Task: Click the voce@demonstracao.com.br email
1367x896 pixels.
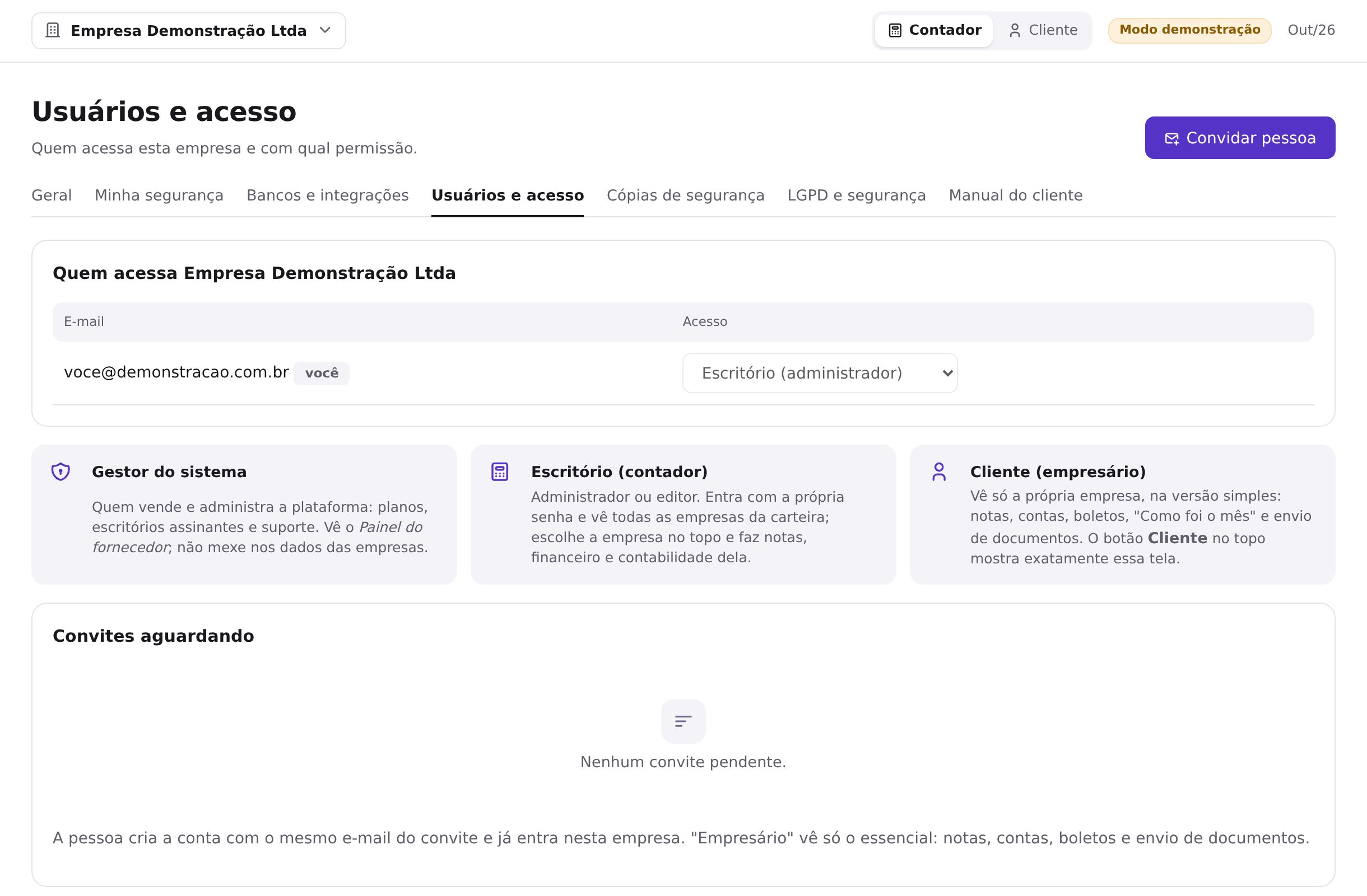Action: (176, 372)
